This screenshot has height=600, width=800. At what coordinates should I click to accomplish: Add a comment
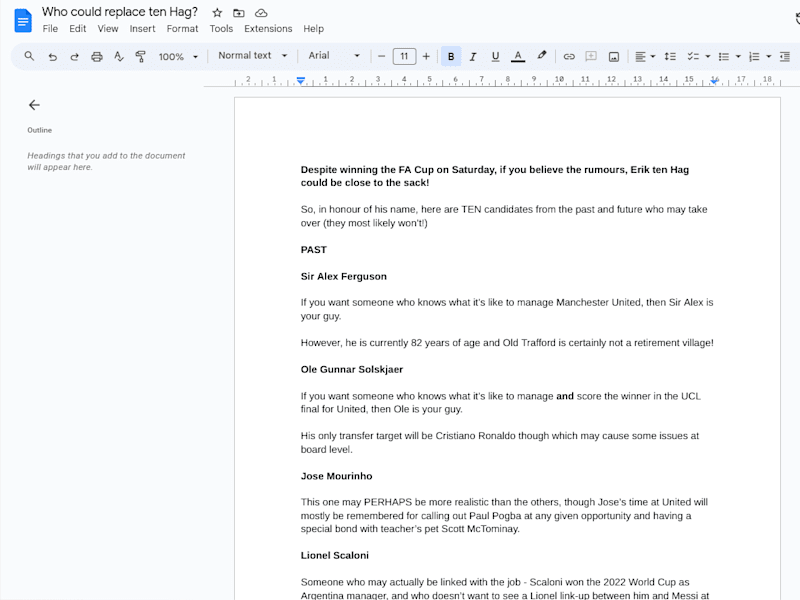click(x=591, y=57)
